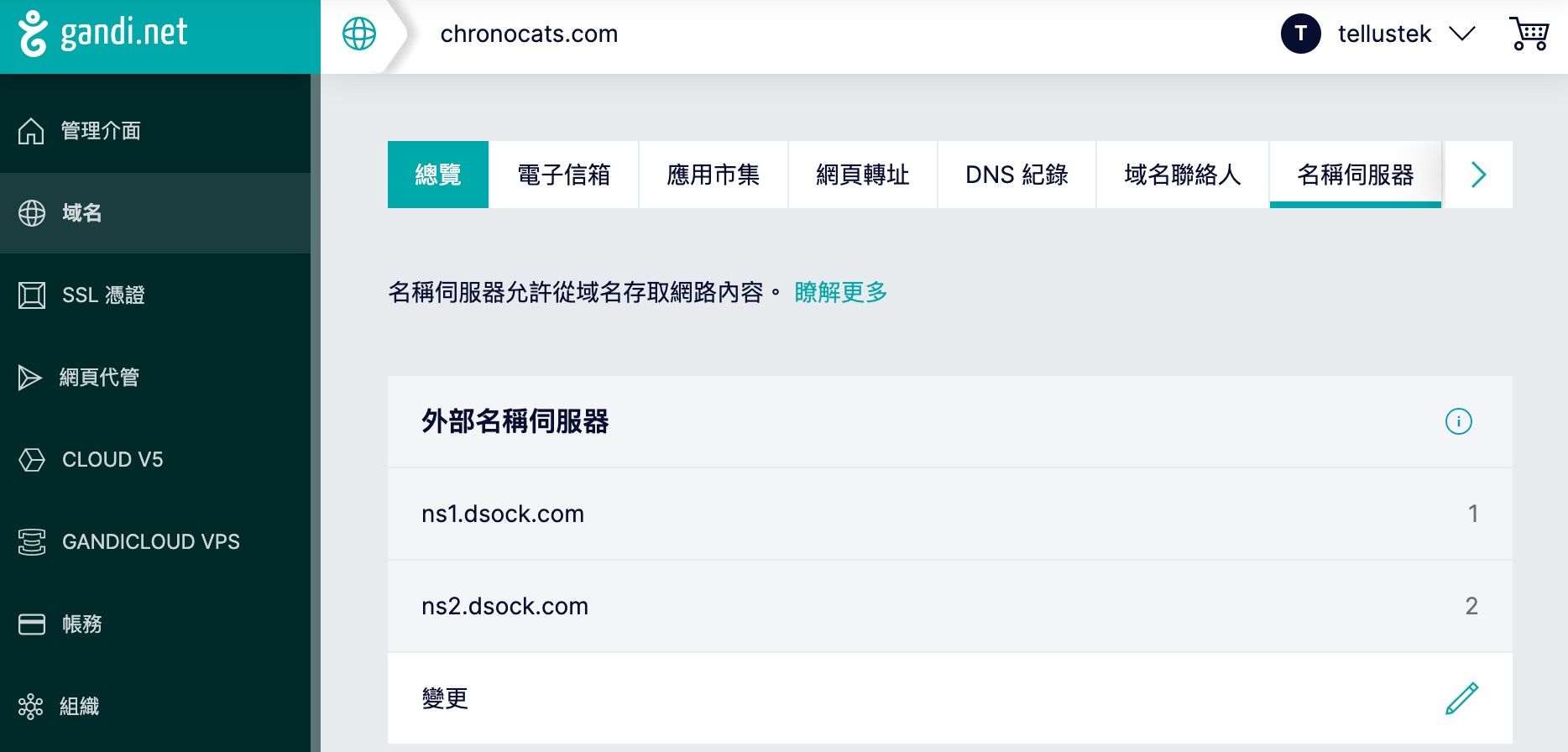Open the shopping cart icon
Screen dimensions: 1568x752
(1529, 34)
